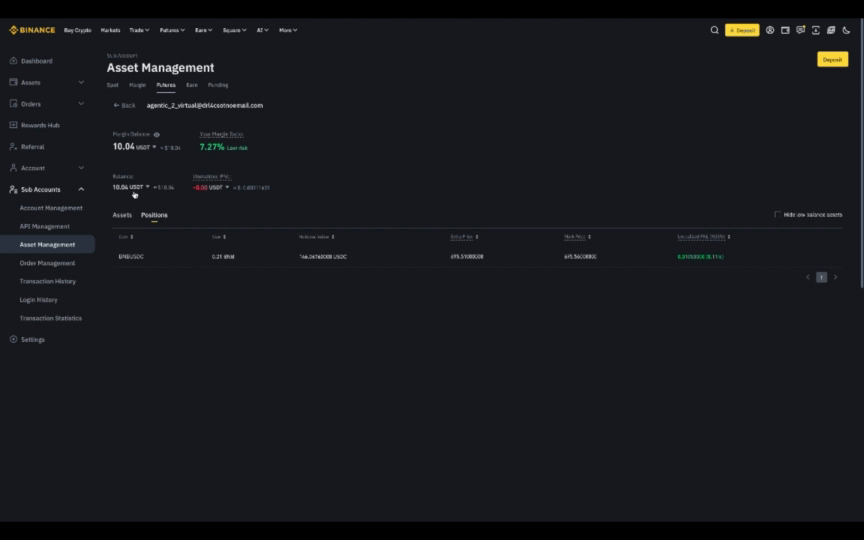This screenshot has width=864, height=540.
Task: Open the search icon in top bar
Action: (x=715, y=30)
